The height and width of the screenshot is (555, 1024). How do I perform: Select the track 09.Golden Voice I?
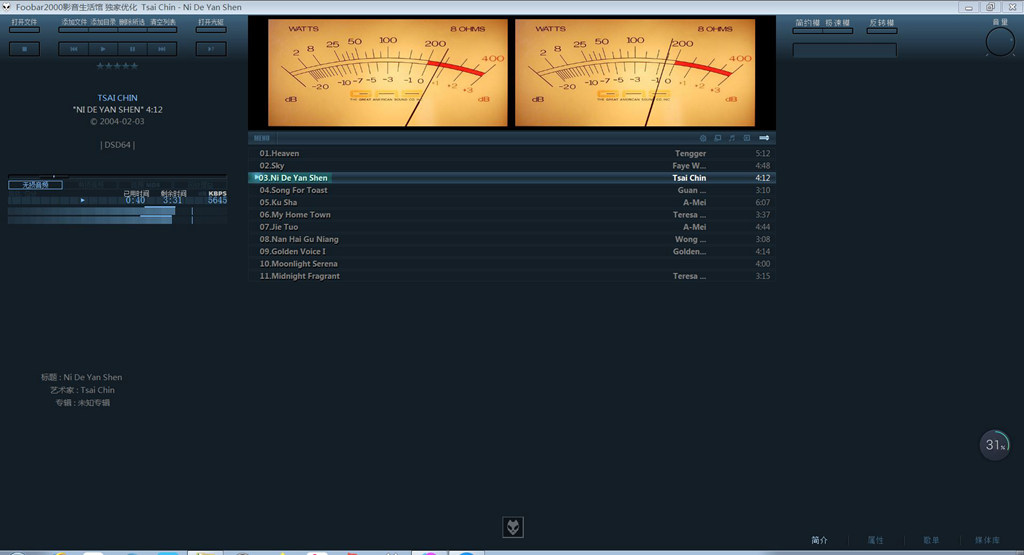coord(512,251)
